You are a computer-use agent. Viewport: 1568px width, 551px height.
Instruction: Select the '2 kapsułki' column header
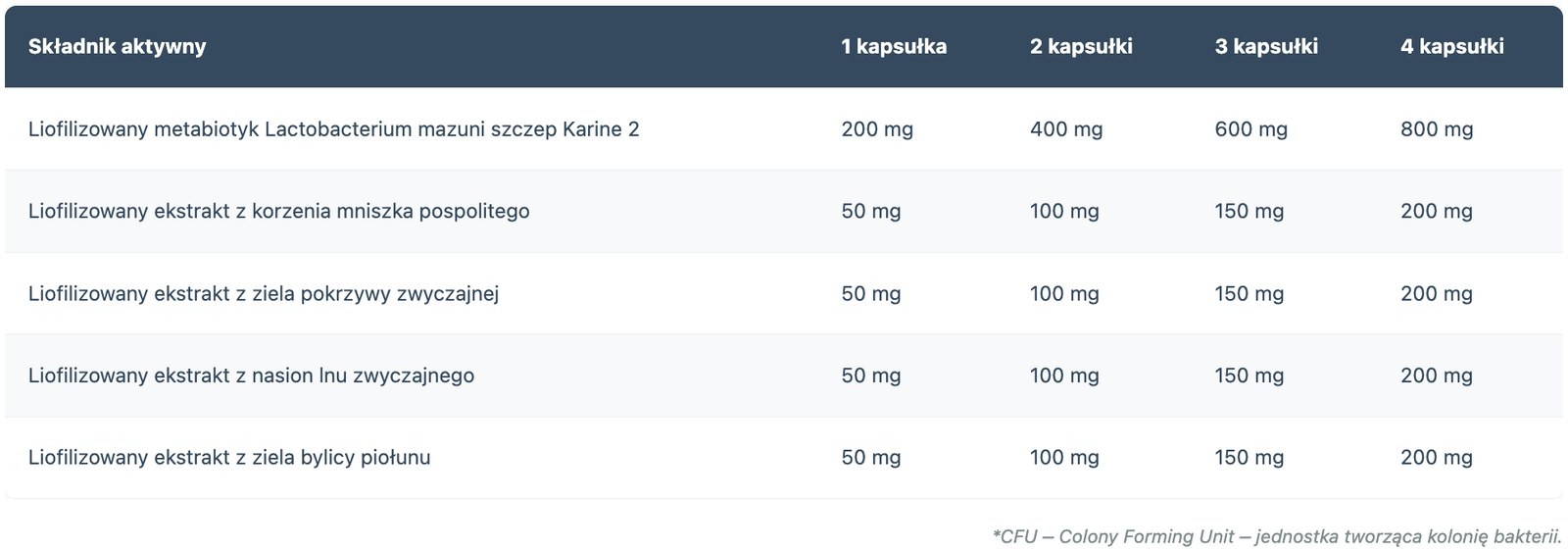point(1081,46)
